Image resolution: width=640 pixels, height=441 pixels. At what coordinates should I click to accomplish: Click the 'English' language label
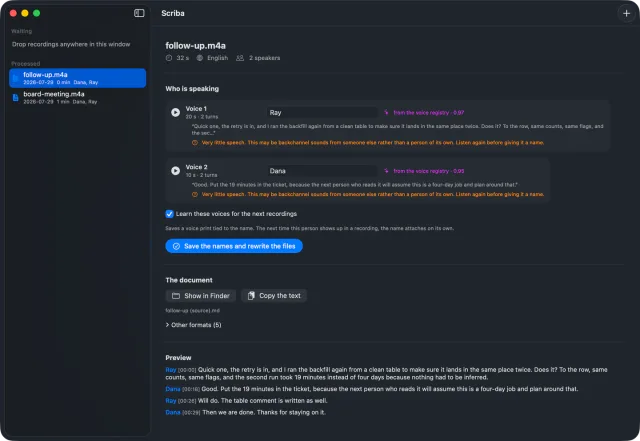217,58
